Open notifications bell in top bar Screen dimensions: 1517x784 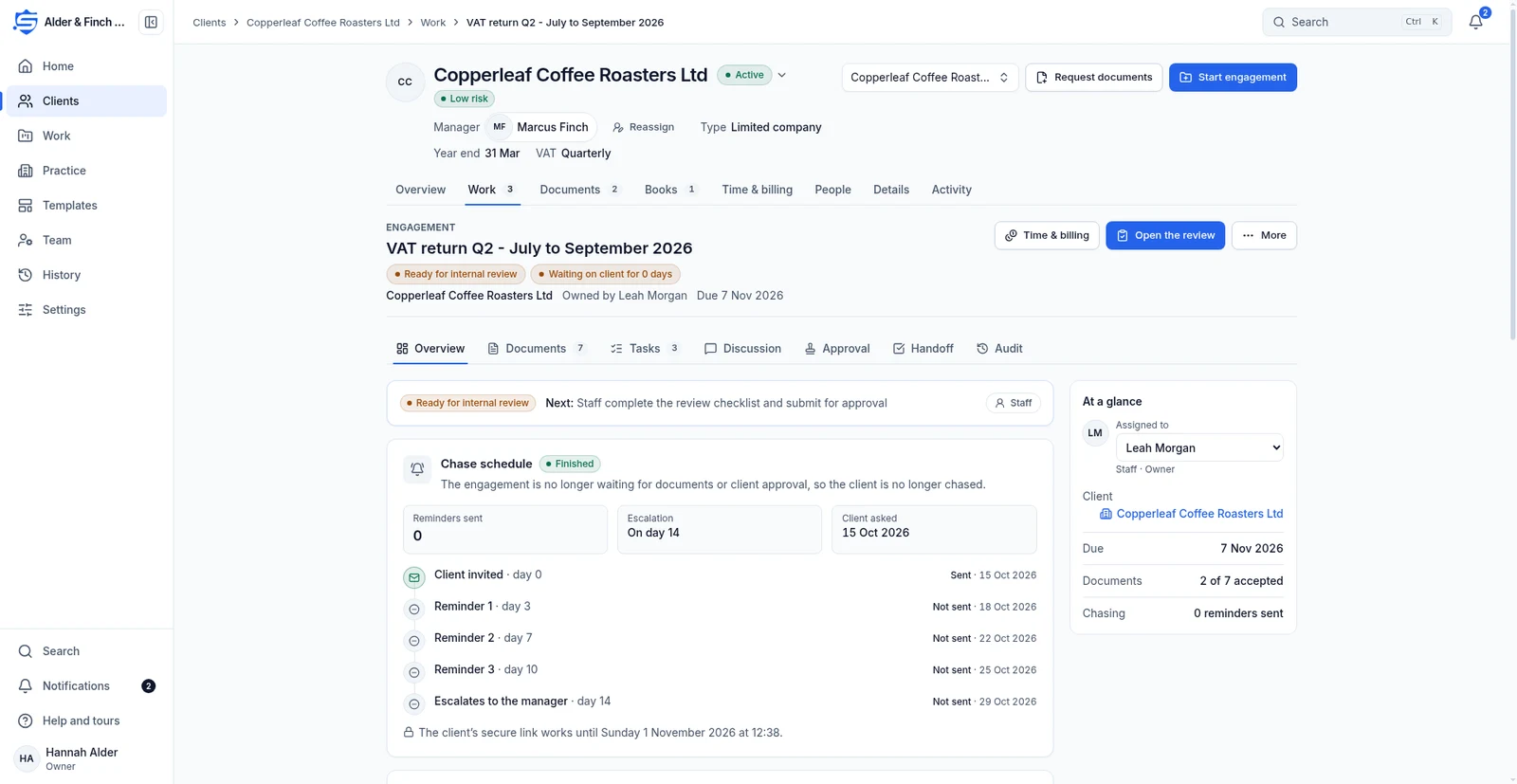coord(1475,22)
